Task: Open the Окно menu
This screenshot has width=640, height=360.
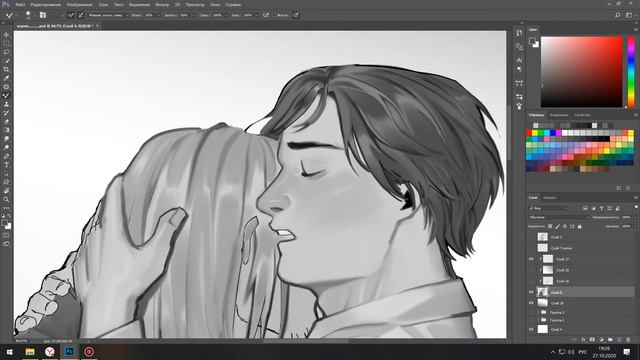Action: tap(215, 5)
